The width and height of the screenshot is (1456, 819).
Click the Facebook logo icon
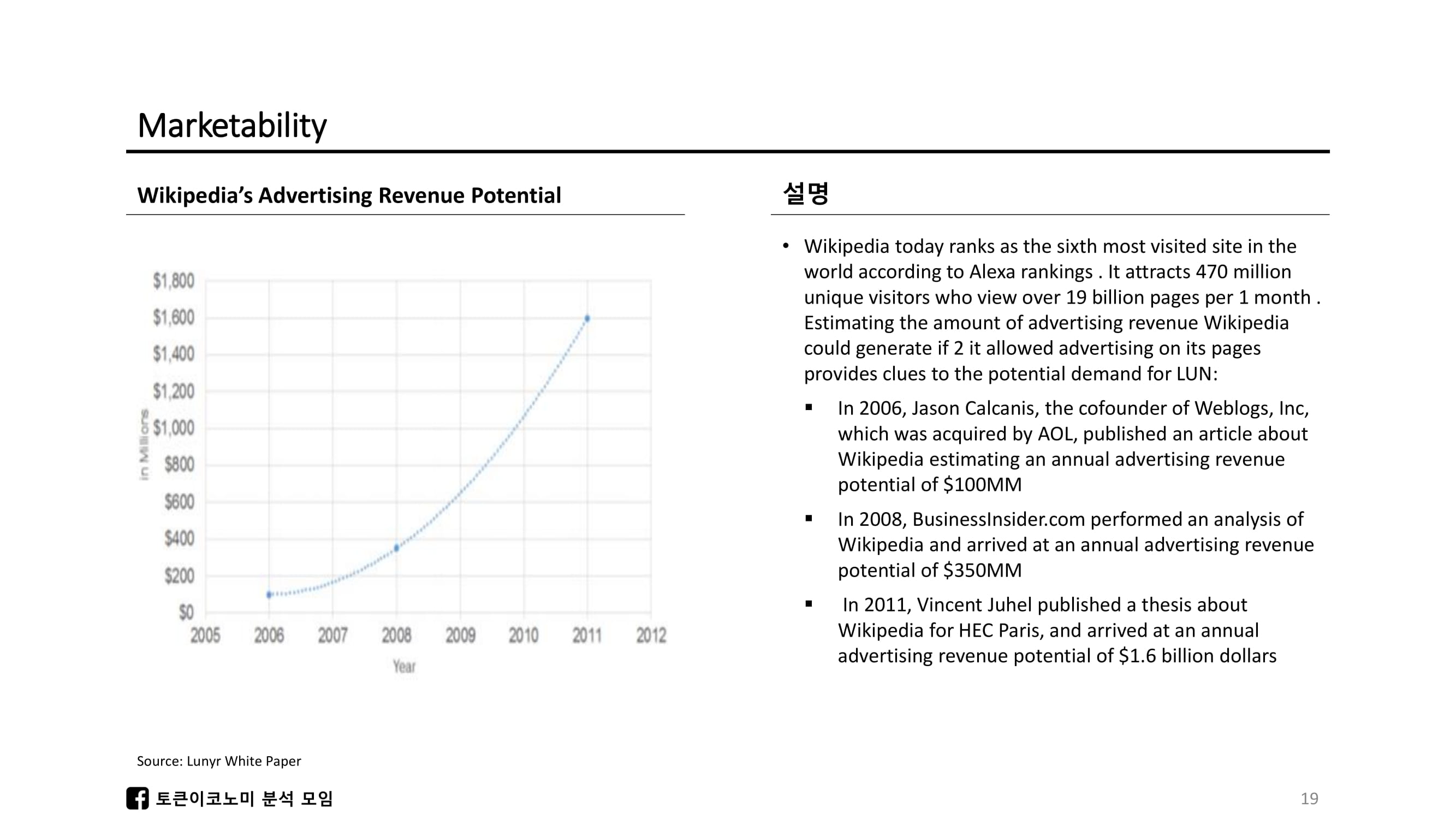(138, 798)
